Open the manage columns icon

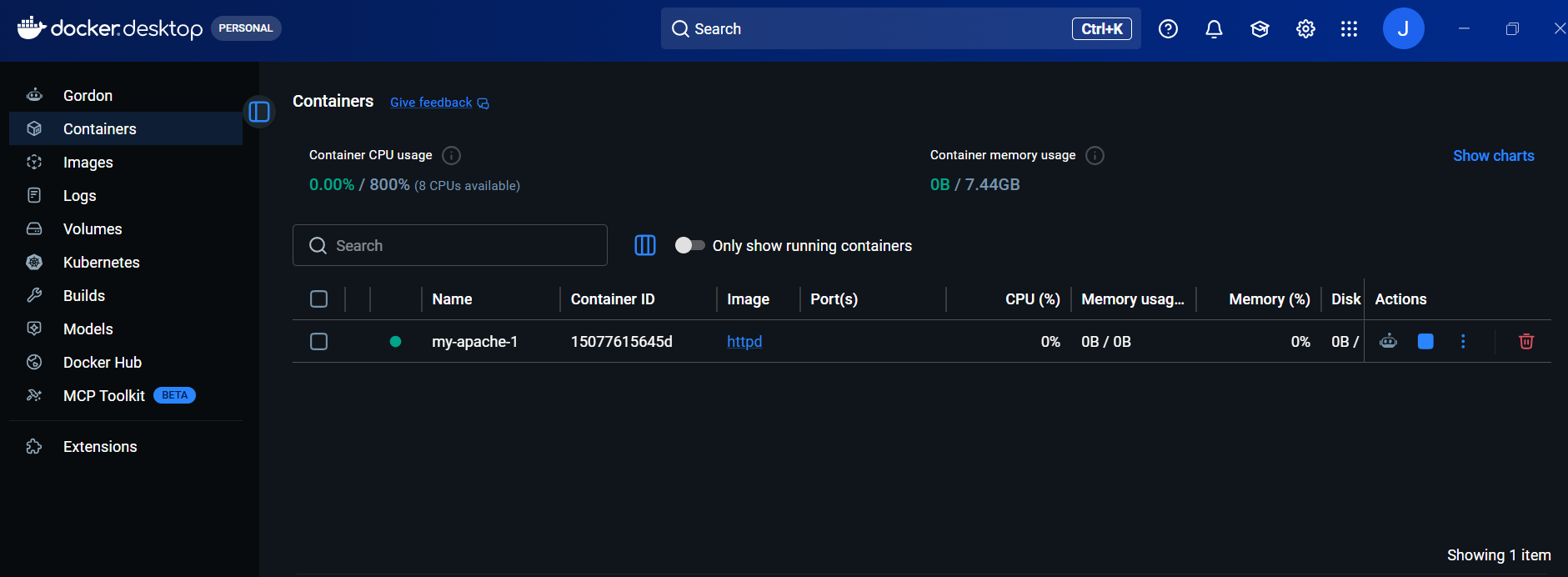click(x=645, y=245)
